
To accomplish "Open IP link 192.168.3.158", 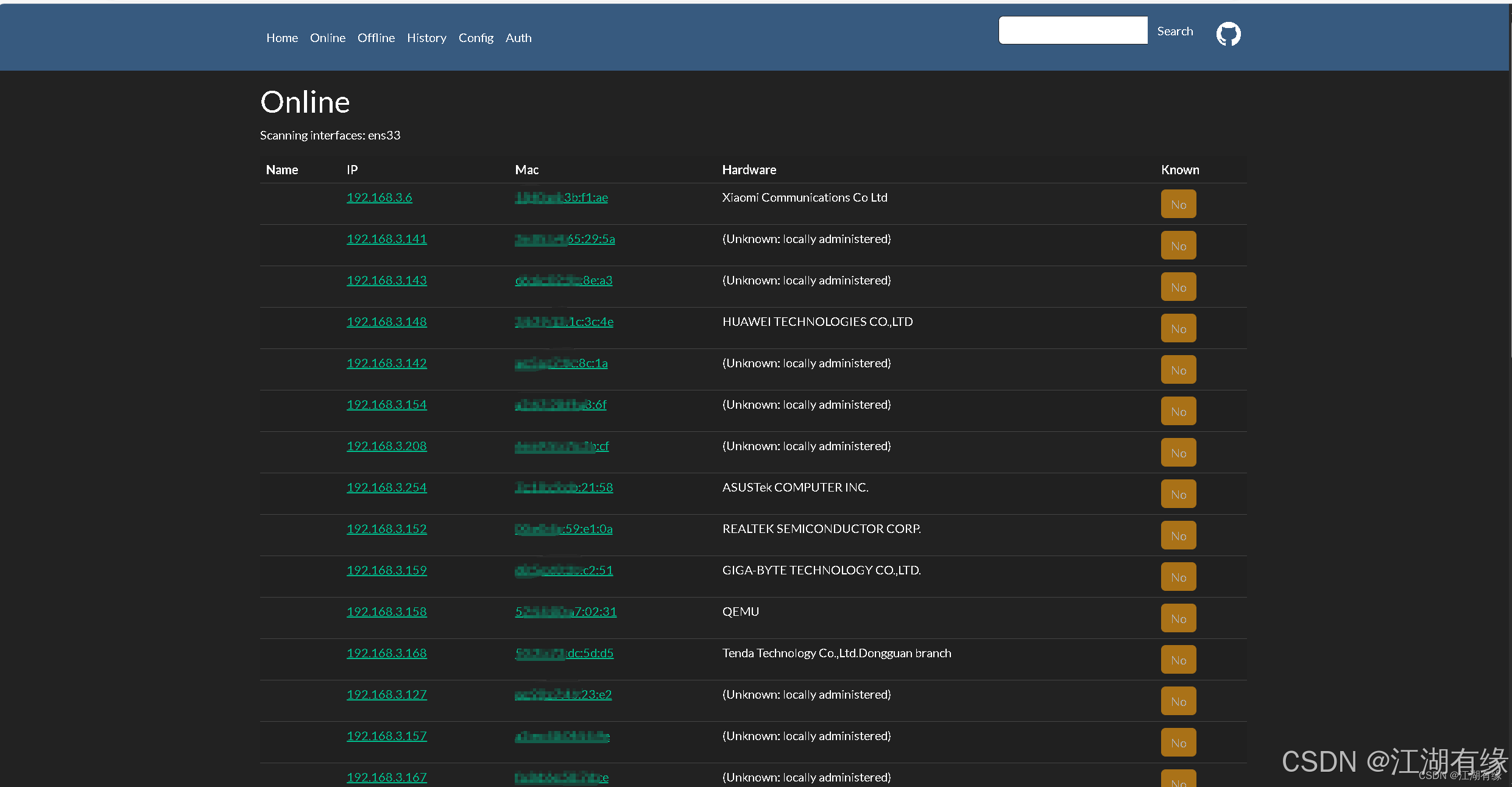I will pyautogui.click(x=387, y=612).
